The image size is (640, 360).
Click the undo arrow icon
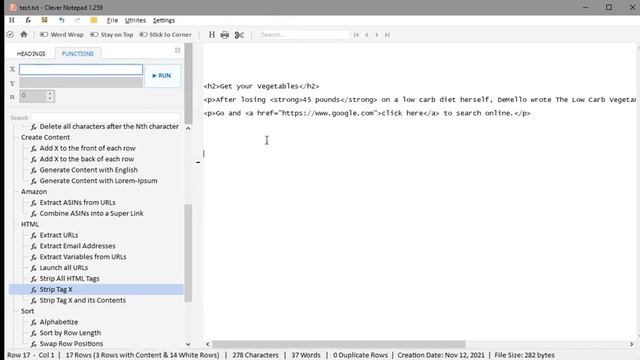click(x=61, y=20)
